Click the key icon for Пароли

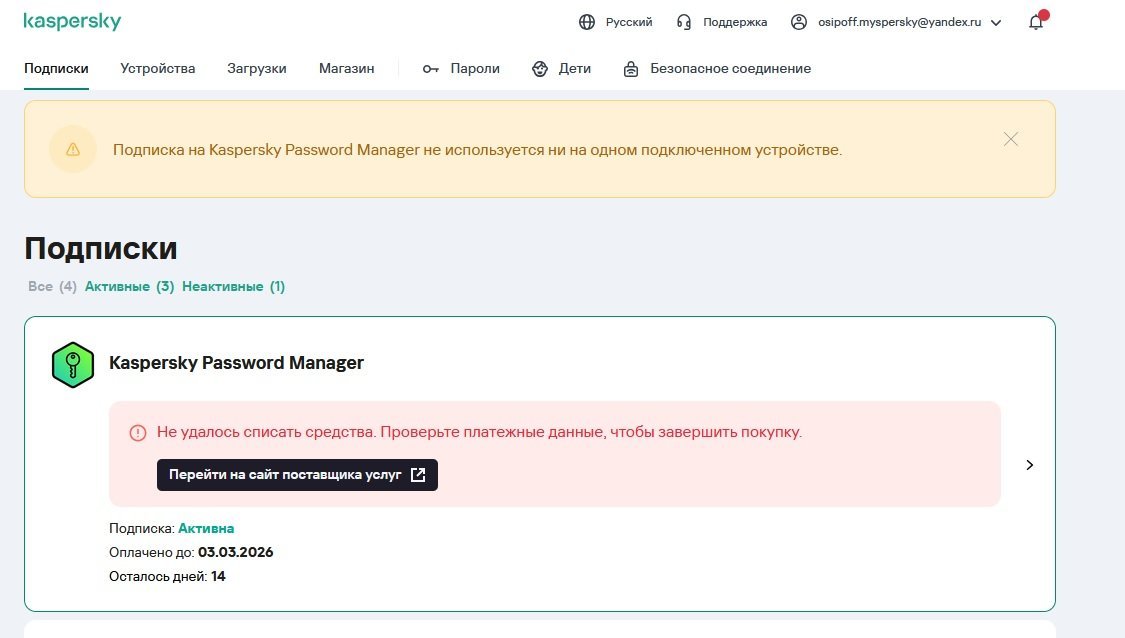click(431, 69)
